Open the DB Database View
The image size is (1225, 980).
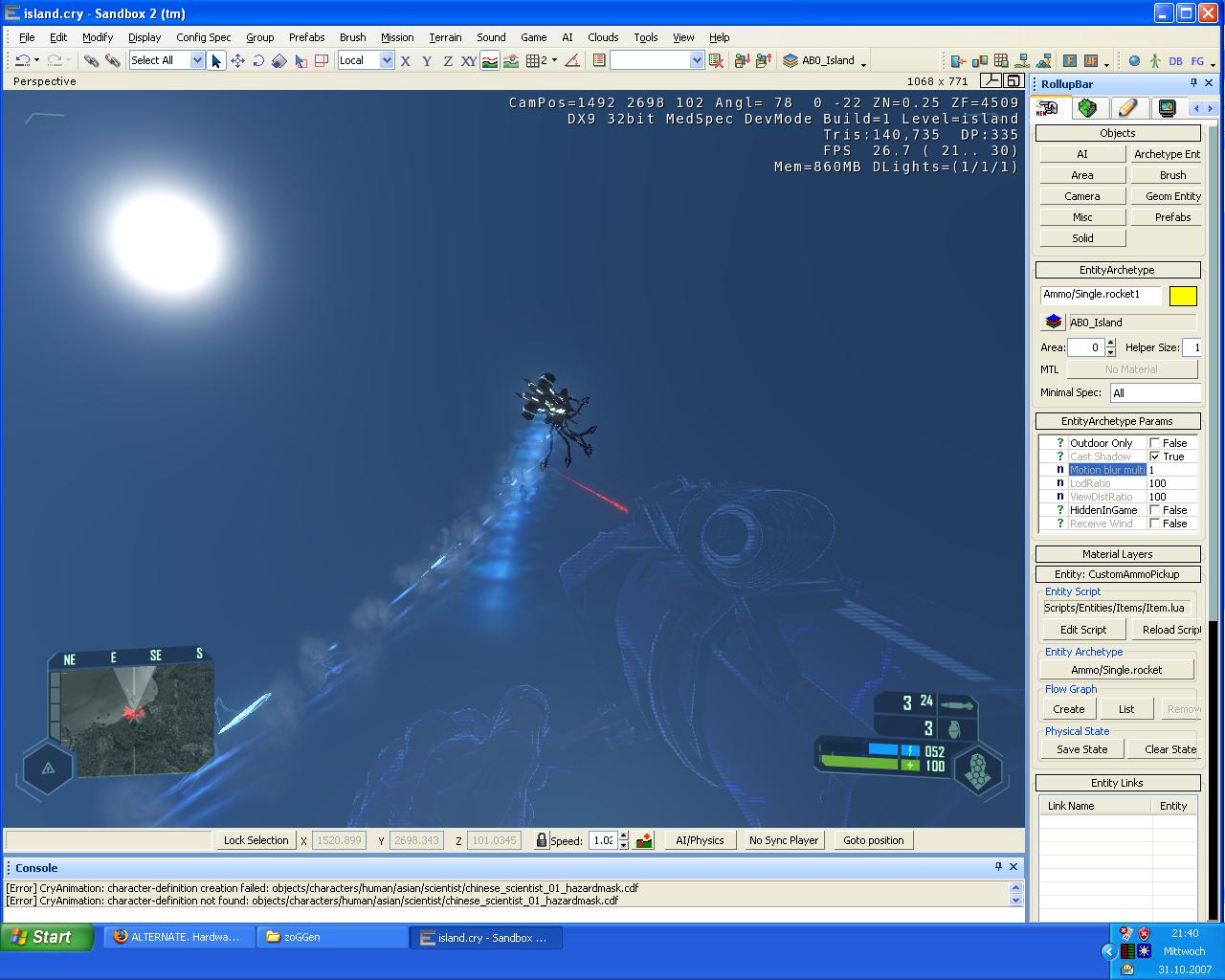[1176, 60]
